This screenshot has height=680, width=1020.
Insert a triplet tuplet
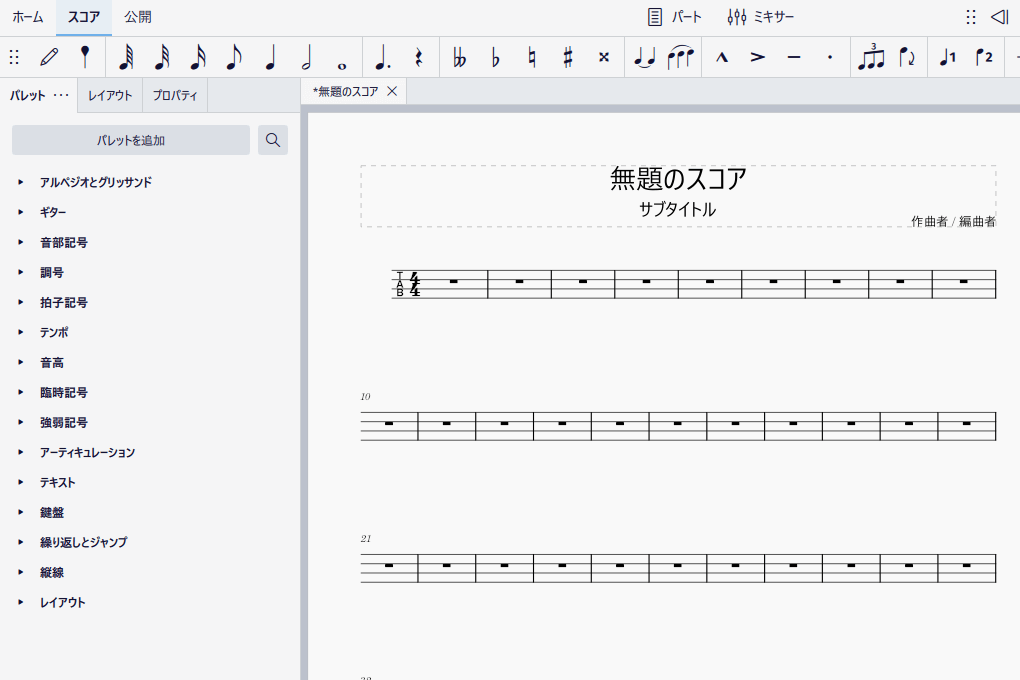click(x=872, y=57)
